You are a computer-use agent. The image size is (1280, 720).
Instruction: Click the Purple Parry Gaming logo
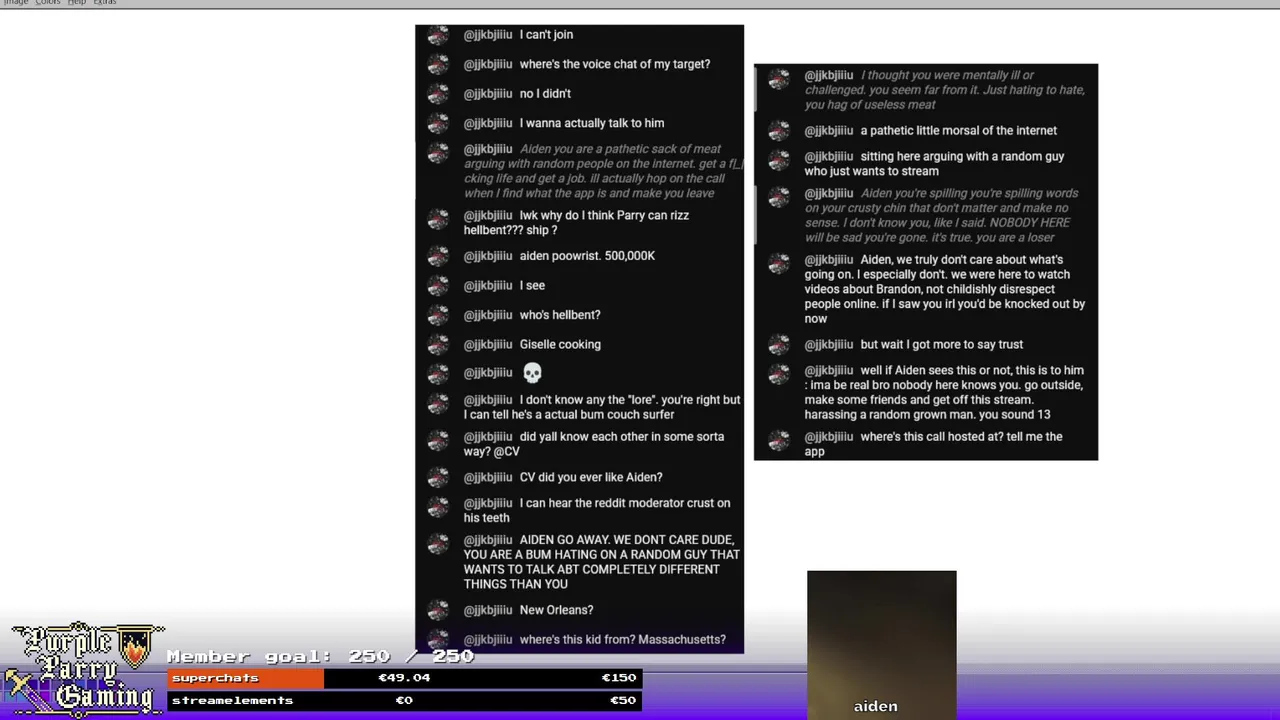coord(85,669)
